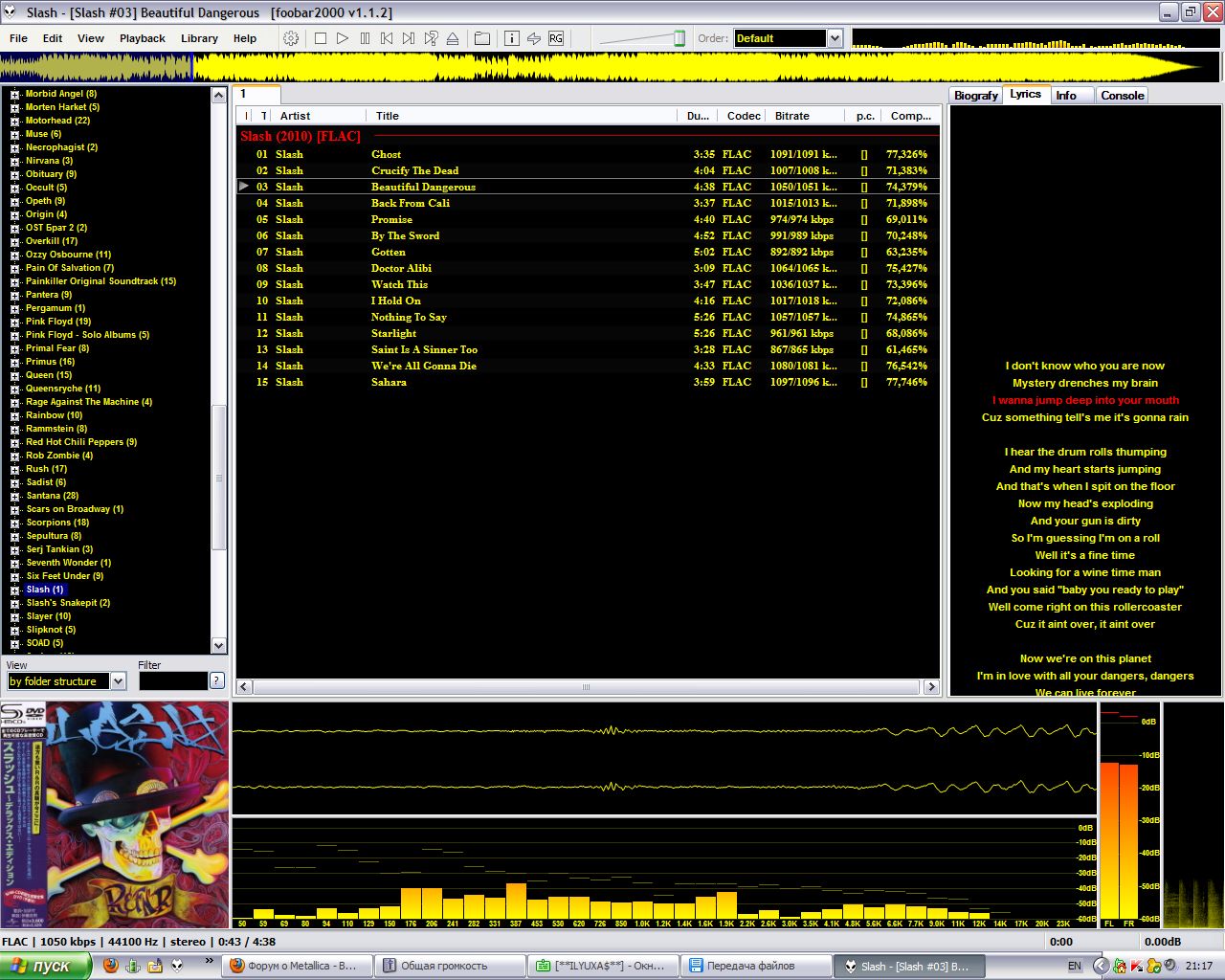Image resolution: width=1225 pixels, height=980 pixels.
Task: Click the volume slider handle
Action: 679,38
